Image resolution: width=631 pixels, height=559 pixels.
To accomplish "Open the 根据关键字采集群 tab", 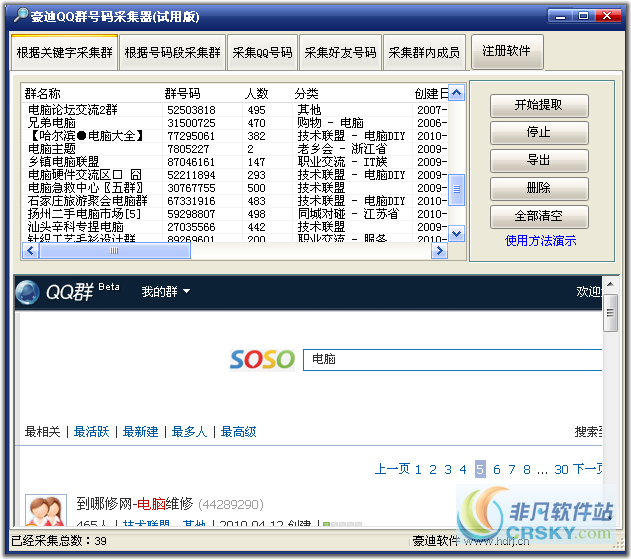I will click(x=64, y=52).
